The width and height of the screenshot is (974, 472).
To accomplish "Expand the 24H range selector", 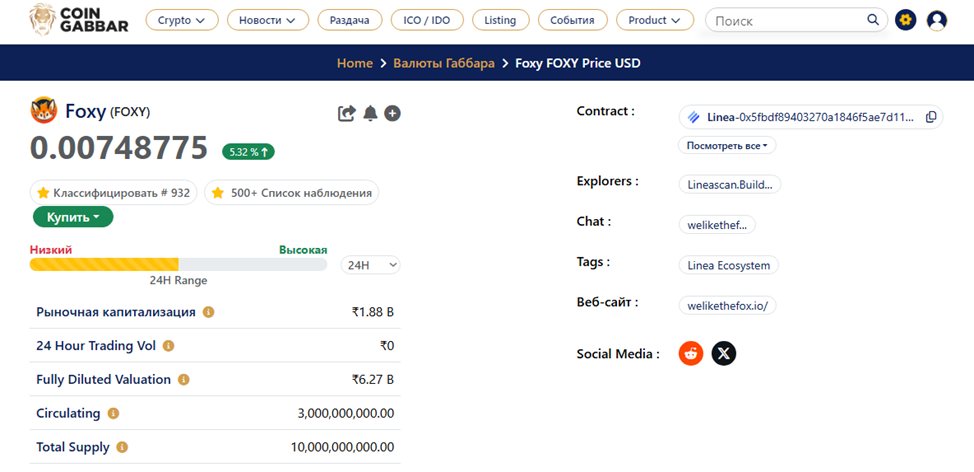I will coord(370,265).
